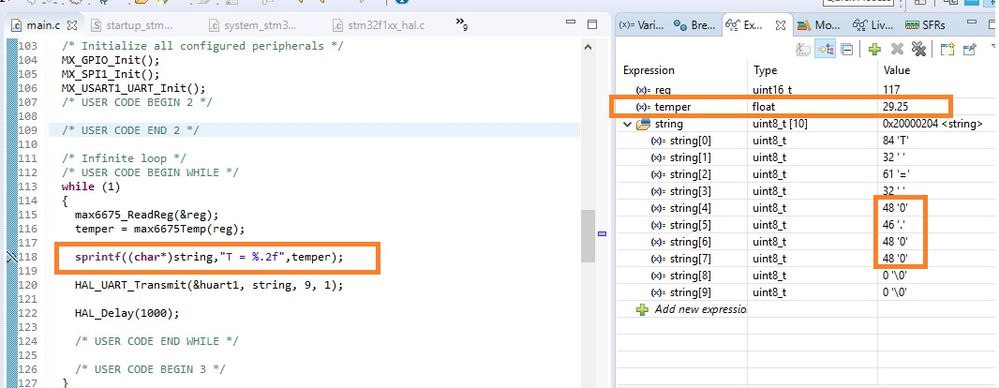Pin Expressions view to debug context
The height and width of the screenshot is (388, 999).
tap(969, 49)
